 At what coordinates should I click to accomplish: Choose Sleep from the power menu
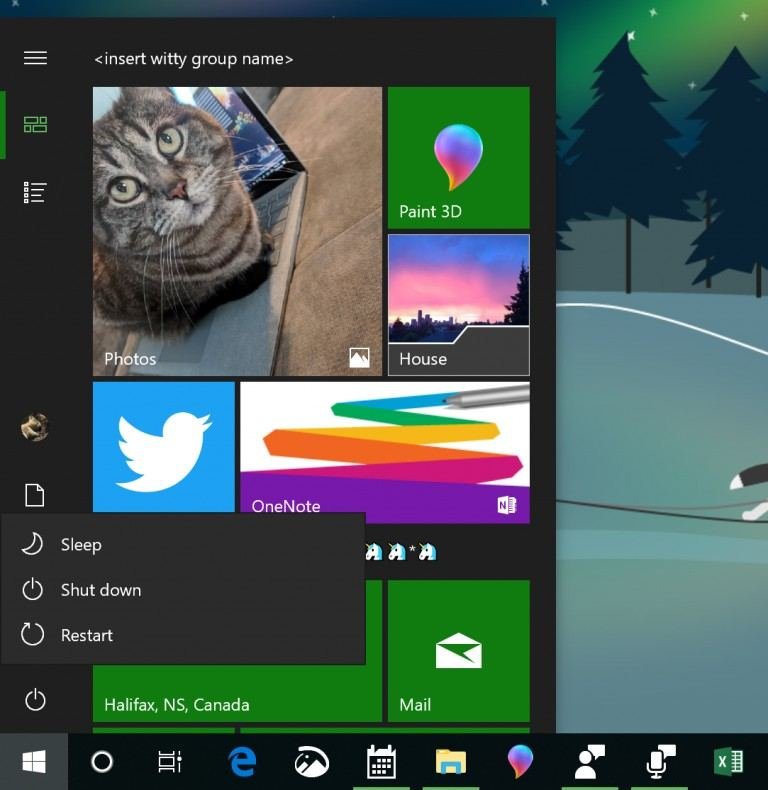(x=80, y=544)
